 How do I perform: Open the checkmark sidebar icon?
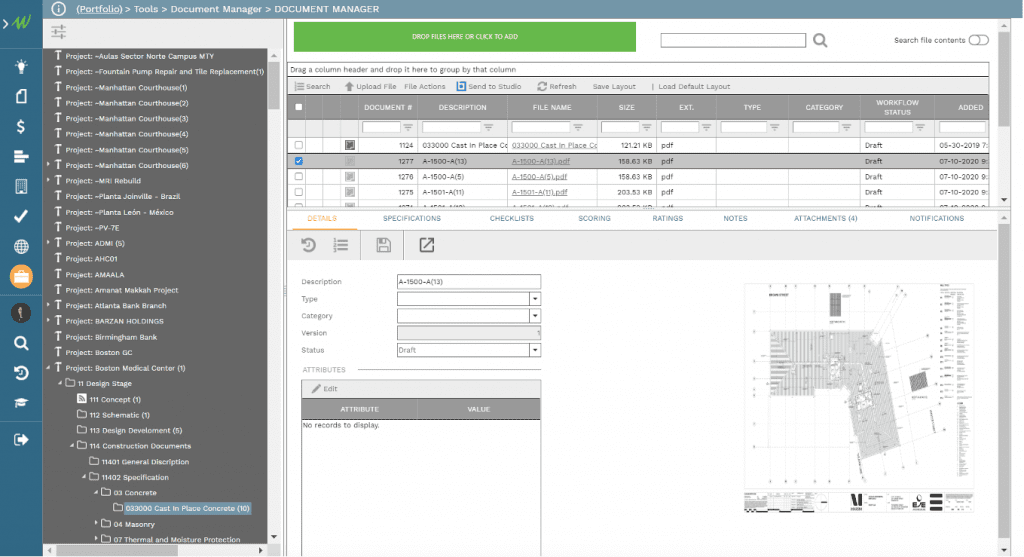(x=21, y=216)
